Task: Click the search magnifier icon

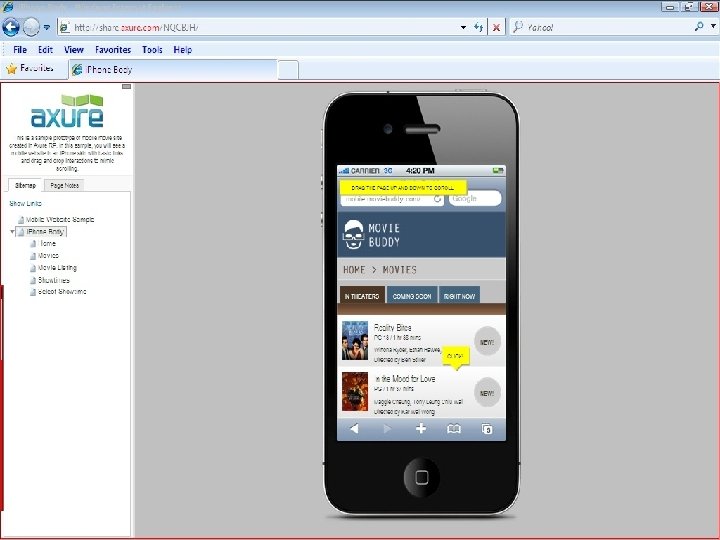Action: 699,27
